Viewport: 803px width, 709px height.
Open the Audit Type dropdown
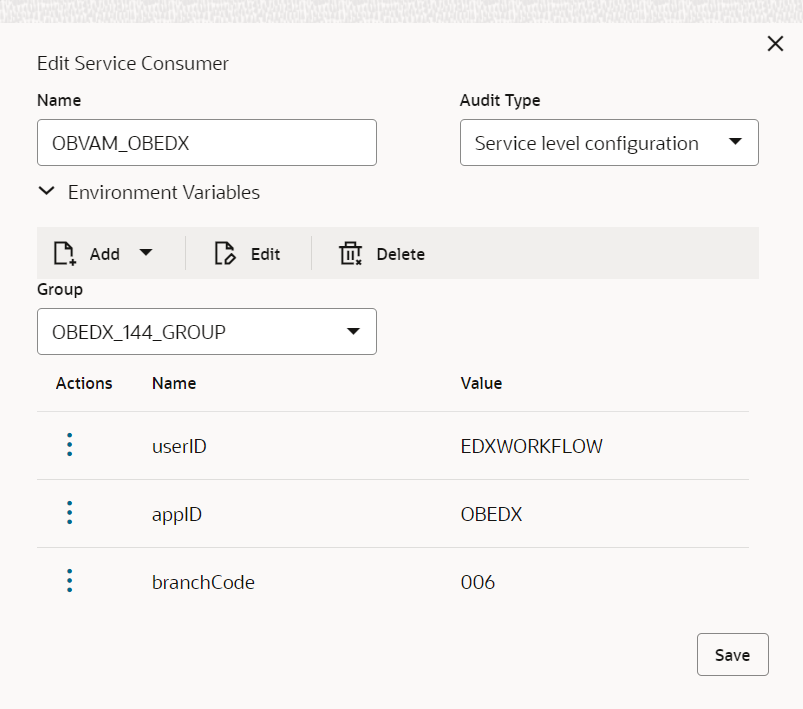tap(609, 142)
